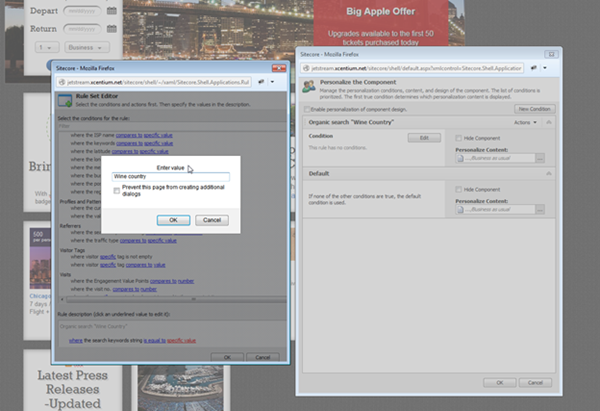600x411 pixels.
Task: Click left scroll arrow of conditions list
Action: [62, 299]
